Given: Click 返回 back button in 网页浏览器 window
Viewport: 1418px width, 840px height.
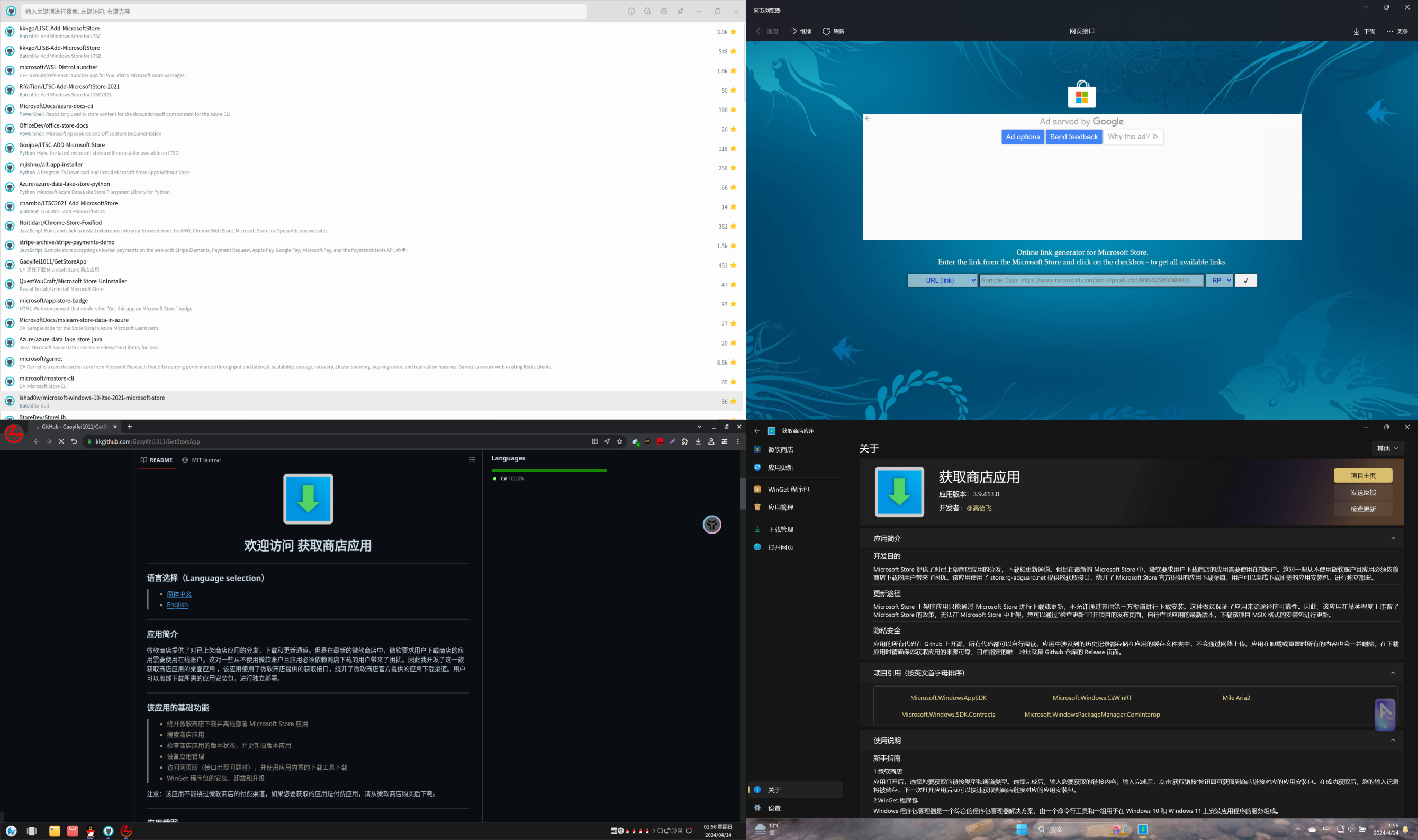Looking at the screenshot, I should pos(767,31).
